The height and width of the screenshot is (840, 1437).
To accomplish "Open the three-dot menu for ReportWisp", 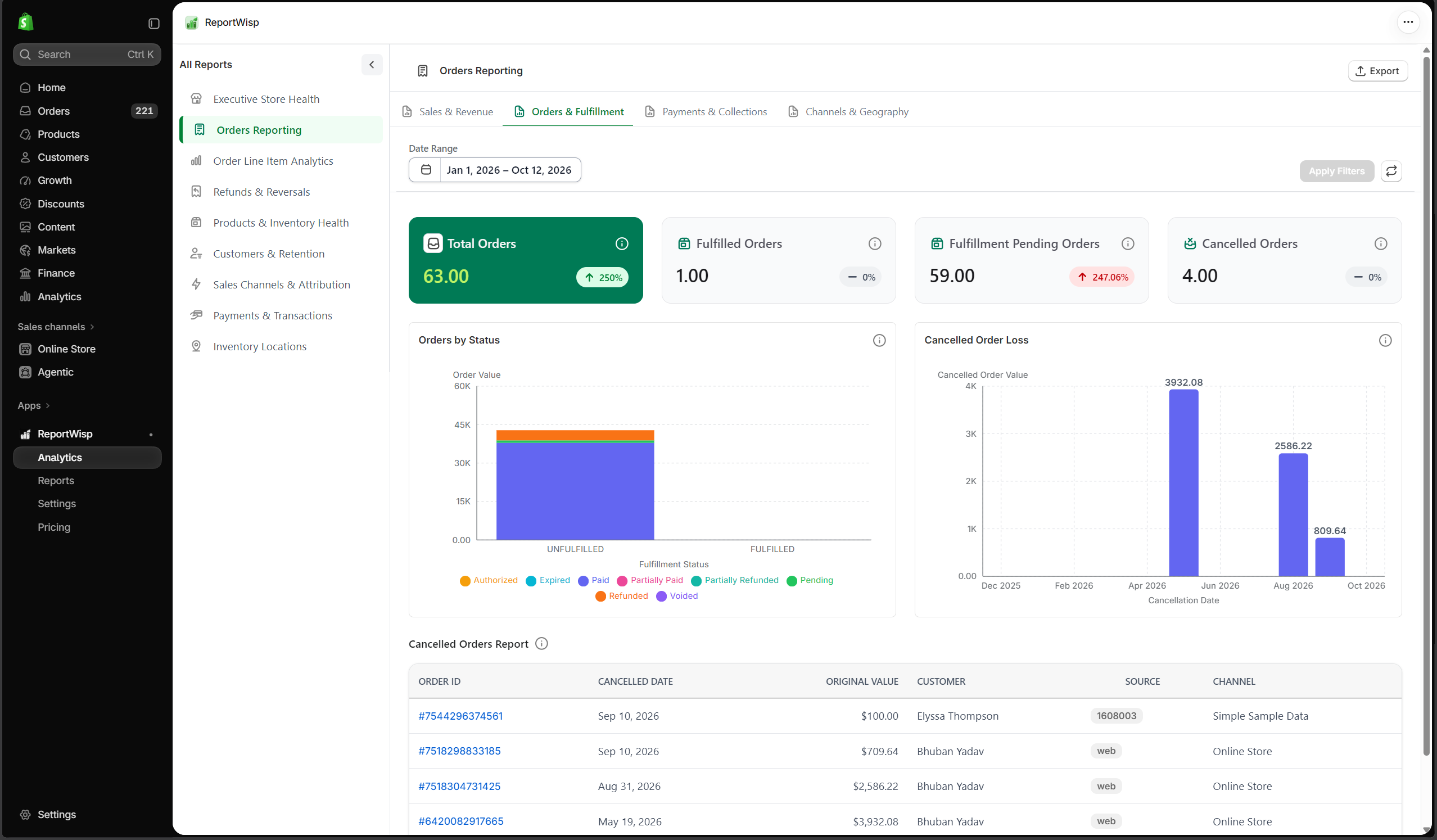I will coord(1408,22).
